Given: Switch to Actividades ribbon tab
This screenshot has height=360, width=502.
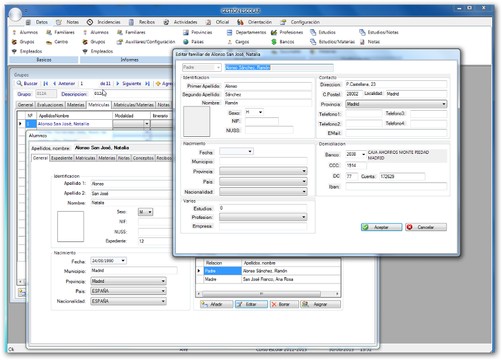Looking at the screenshot, I should (180, 22).
